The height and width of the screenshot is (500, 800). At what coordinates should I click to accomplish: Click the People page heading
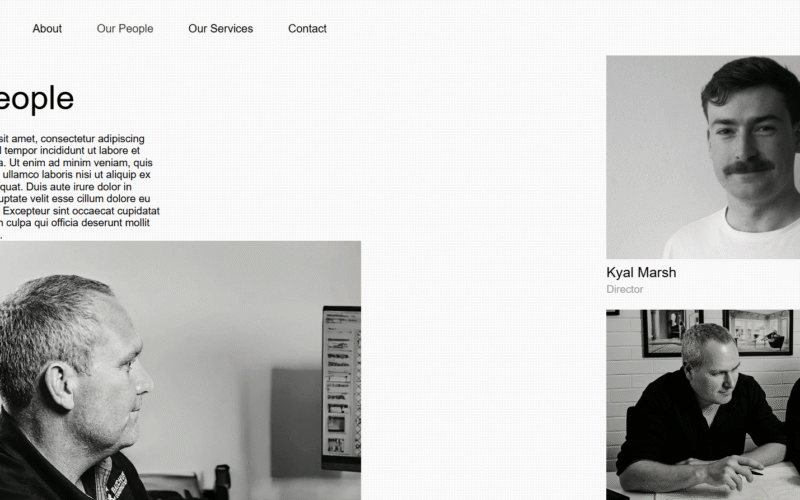37,98
